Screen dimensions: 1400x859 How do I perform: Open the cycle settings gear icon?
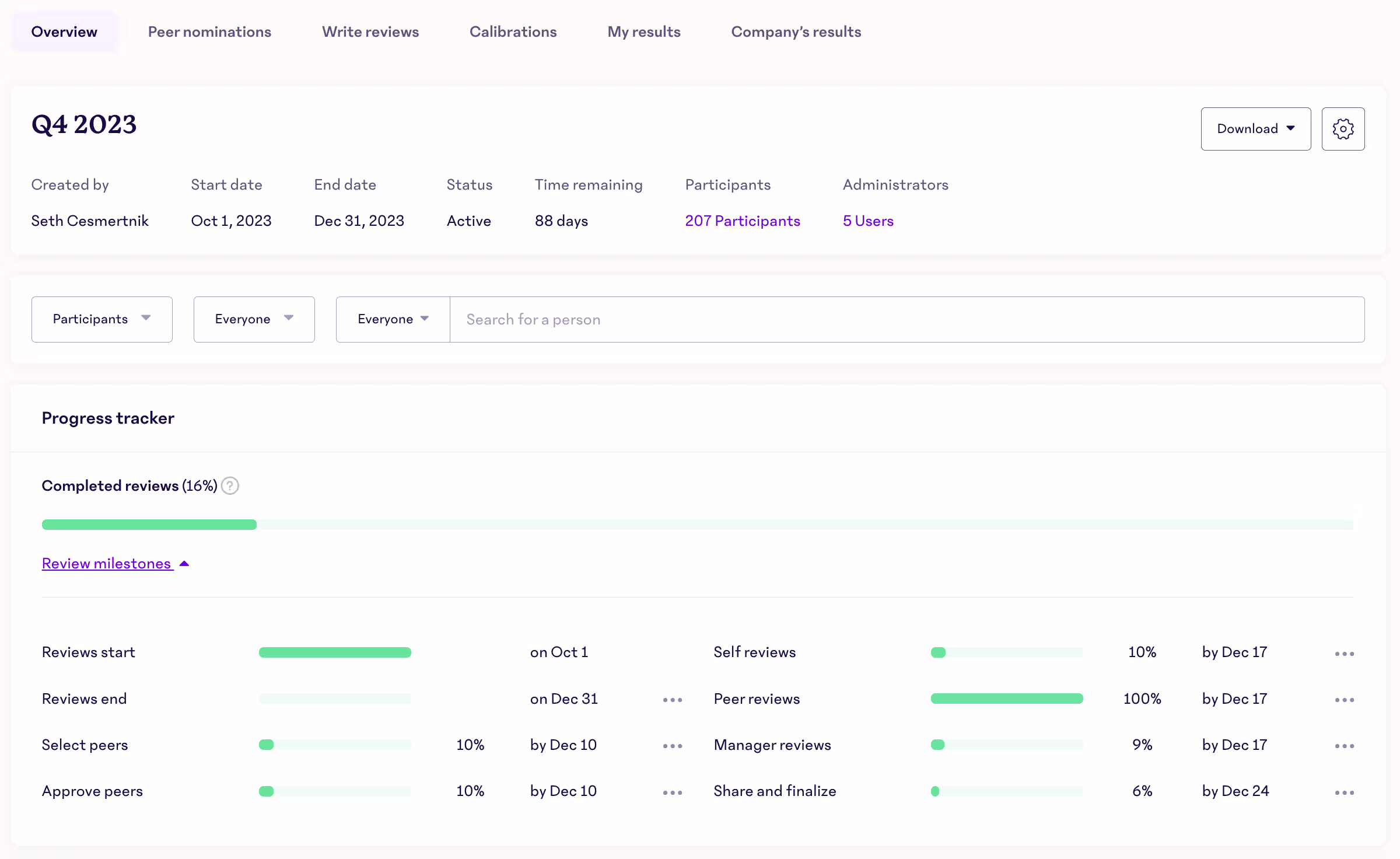pos(1343,128)
